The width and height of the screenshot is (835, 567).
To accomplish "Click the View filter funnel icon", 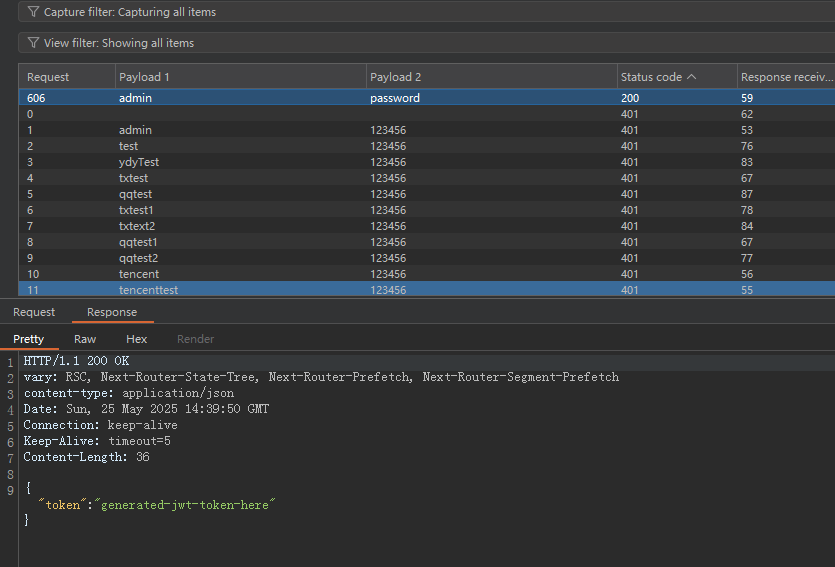I will [33, 43].
